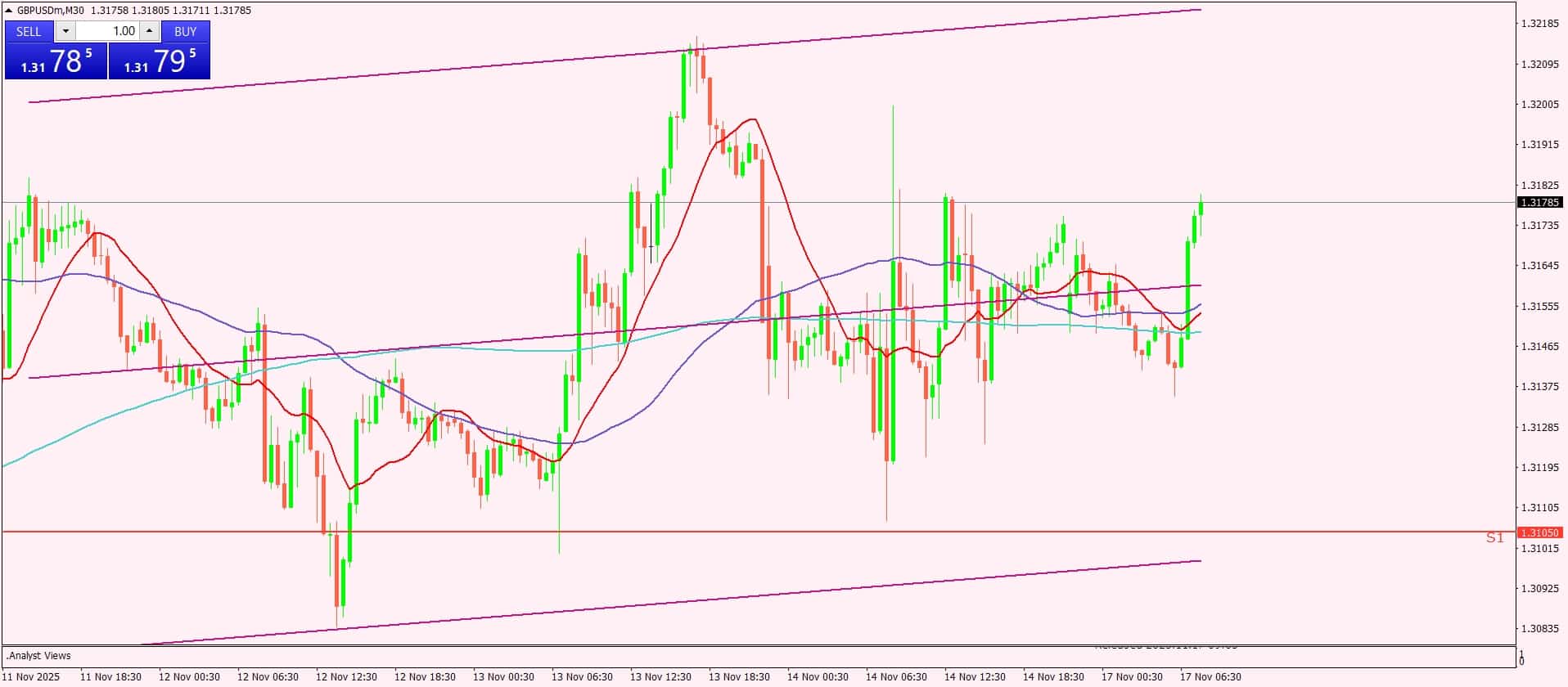The width and height of the screenshot is (1568, 687).
Task: Focus the 1.00 lot size field
Action: tap(108, 31)
